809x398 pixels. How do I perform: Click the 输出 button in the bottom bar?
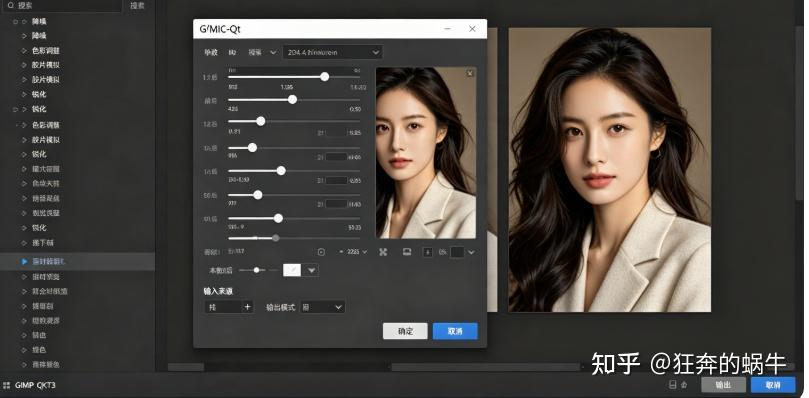(x=723, y=385)
